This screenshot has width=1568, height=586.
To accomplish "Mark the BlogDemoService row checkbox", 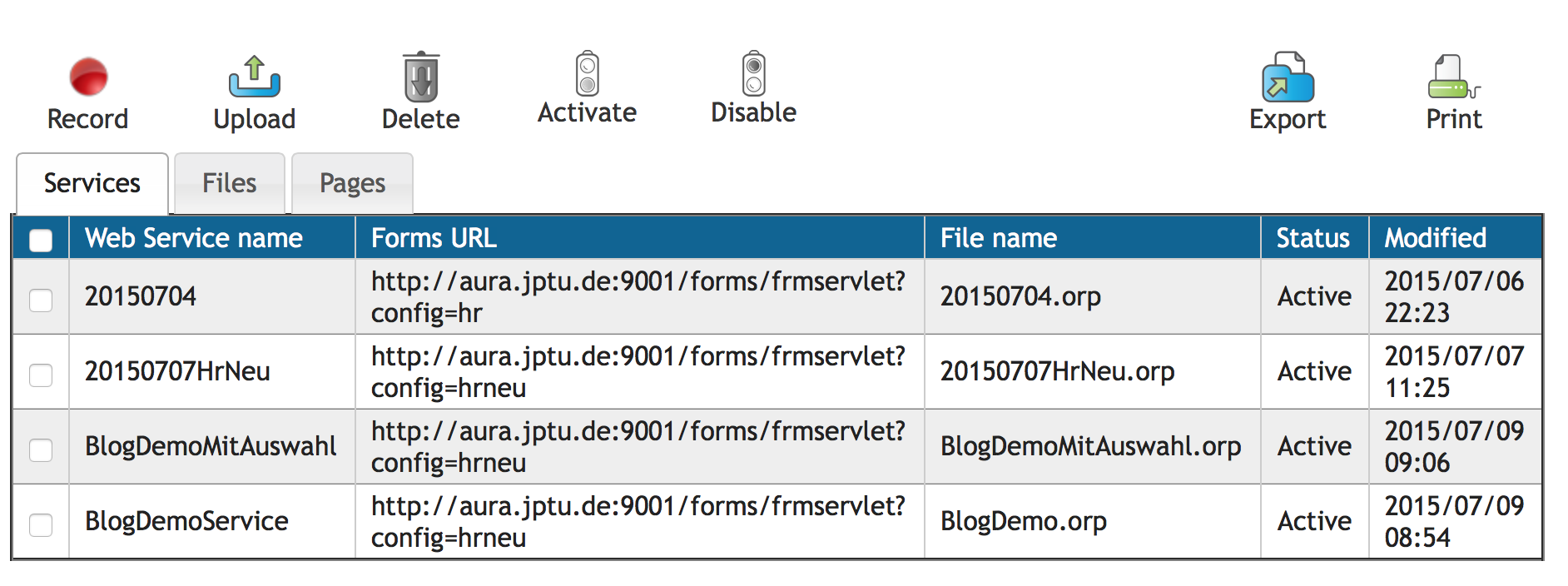I will click(x=41, y=524).
